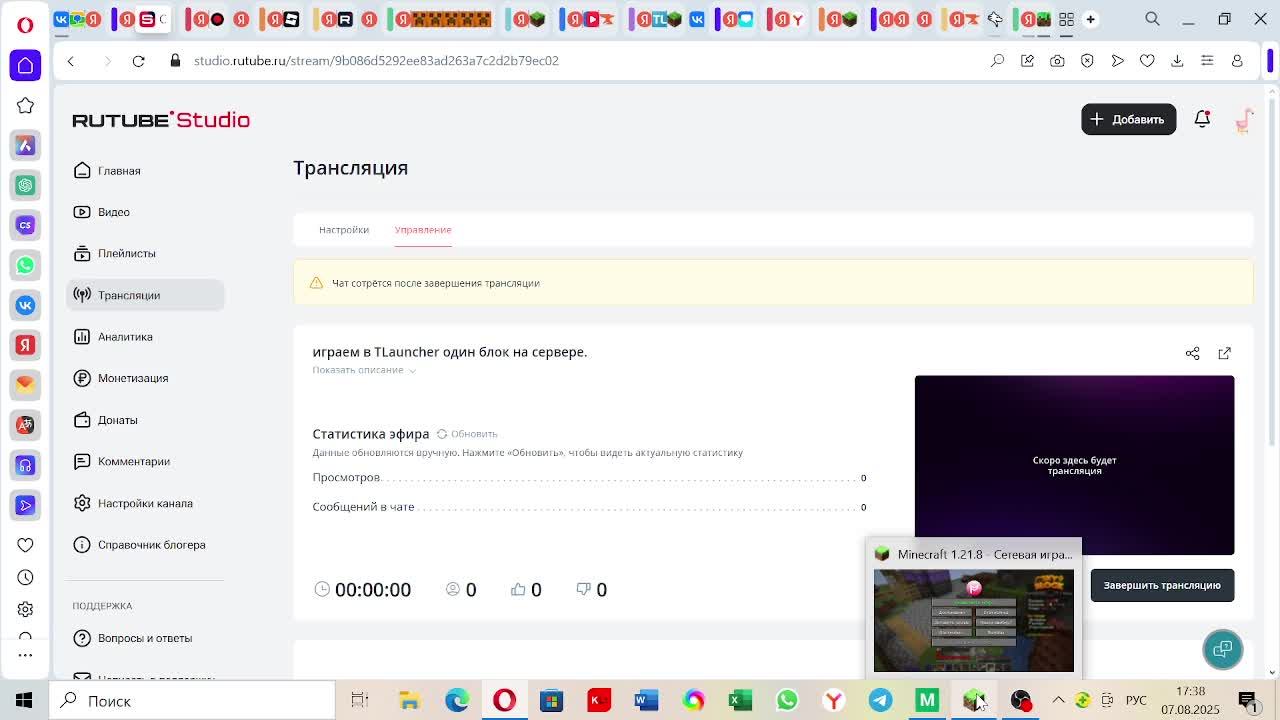Open a new browser tab
Image resolution: width=1280 pixels, height=720 pixels.
click(x=1090, y=19)
